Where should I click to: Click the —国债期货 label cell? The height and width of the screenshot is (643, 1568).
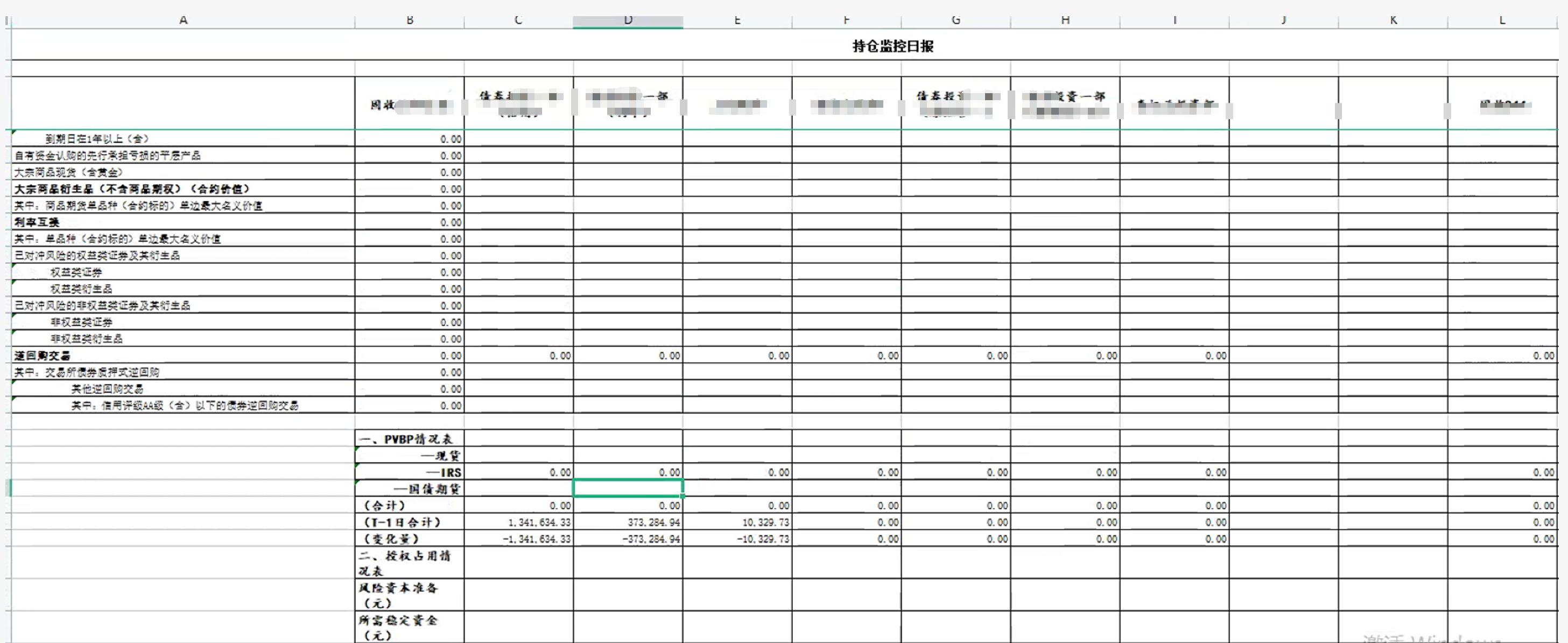click(x=426, y=489)
